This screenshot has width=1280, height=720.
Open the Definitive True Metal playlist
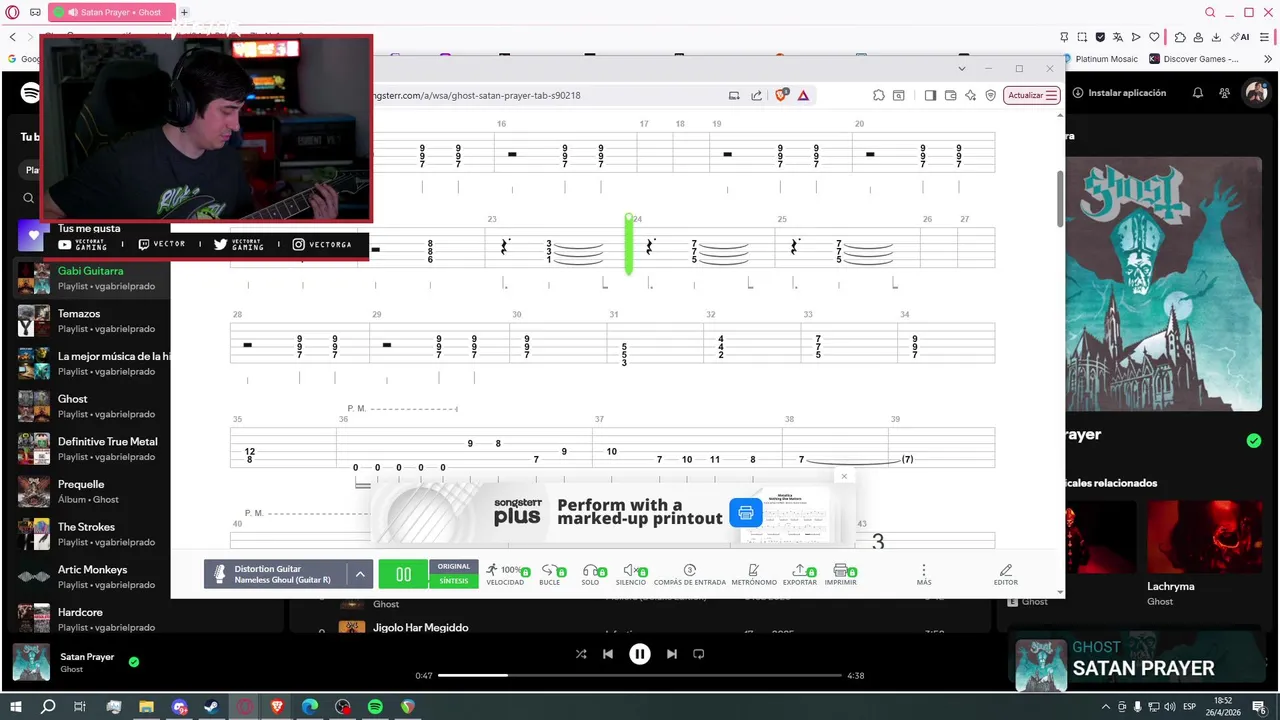pos(92,449)
